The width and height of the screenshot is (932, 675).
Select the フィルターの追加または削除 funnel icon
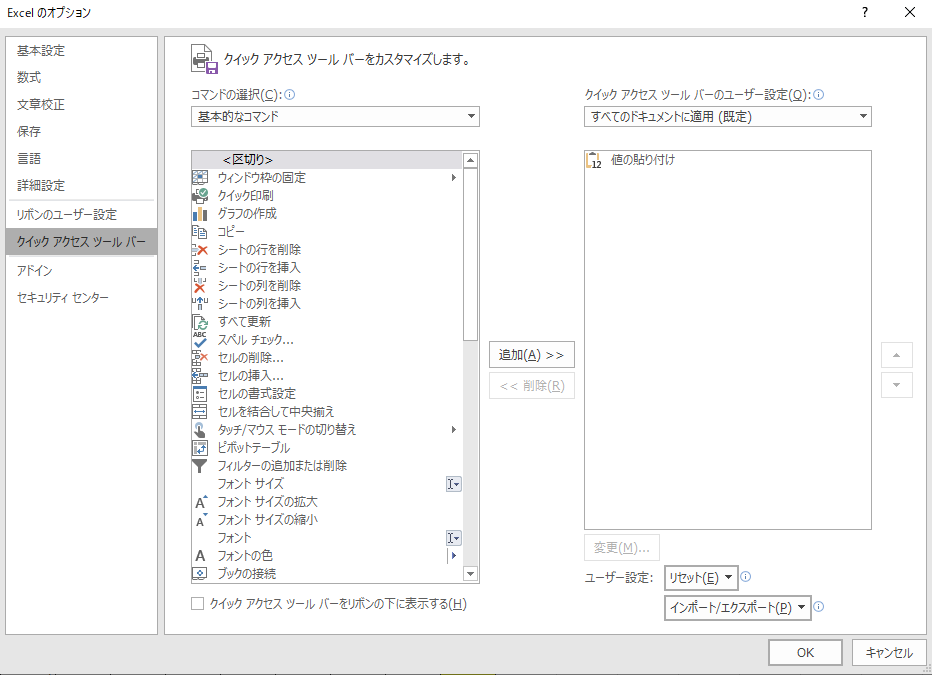(x=200, y=466)
